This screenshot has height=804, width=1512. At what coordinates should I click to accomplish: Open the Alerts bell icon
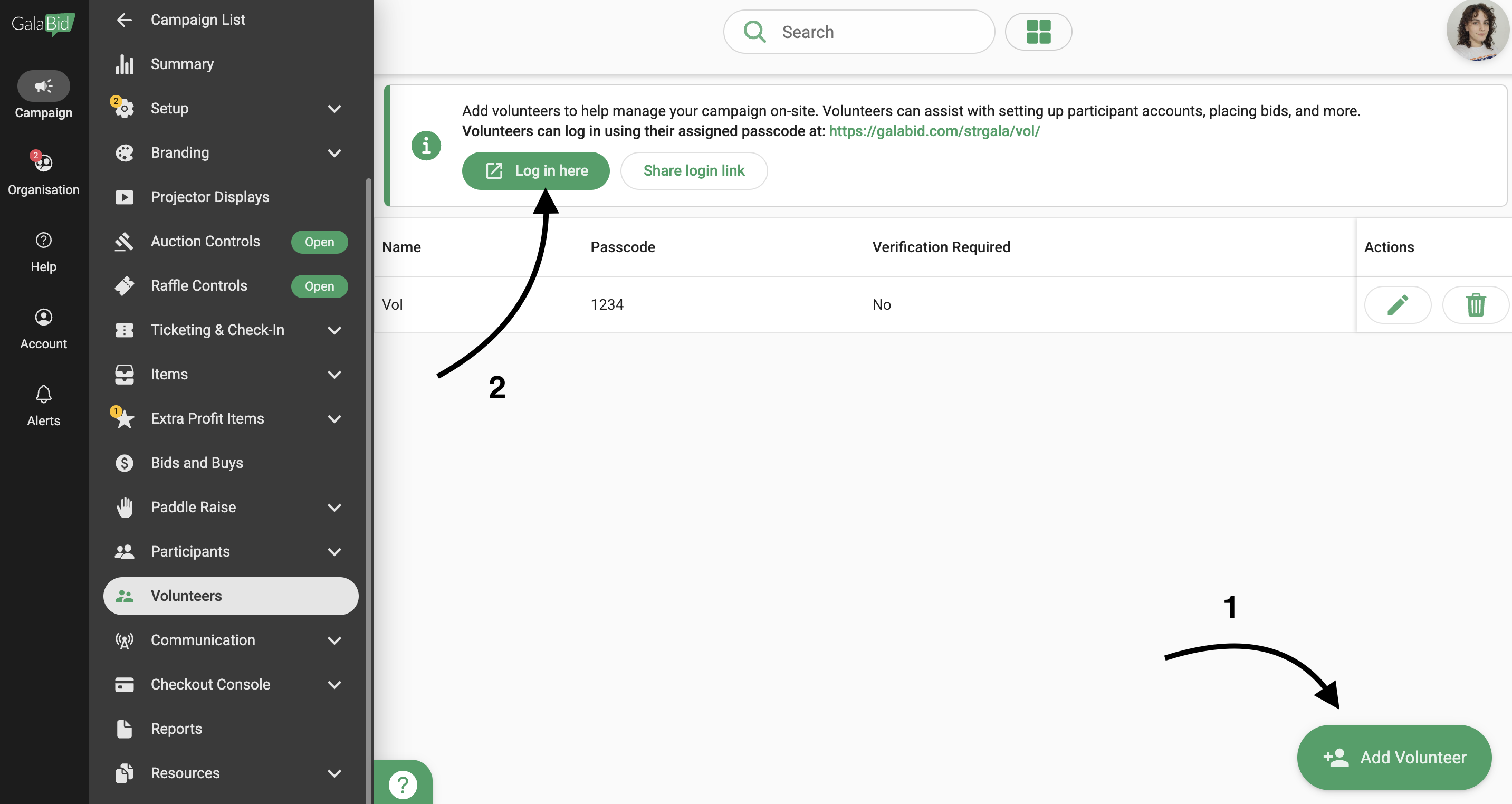[x=43, y=395]
